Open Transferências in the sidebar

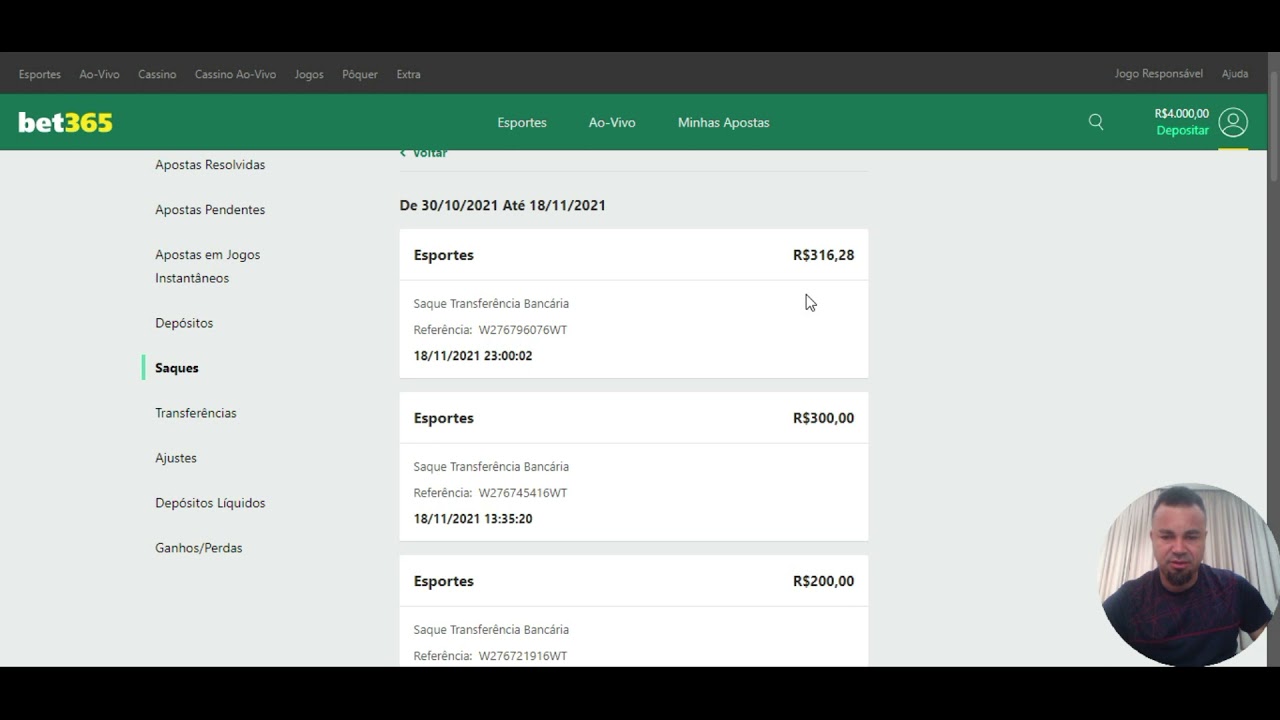click(196, 413)
